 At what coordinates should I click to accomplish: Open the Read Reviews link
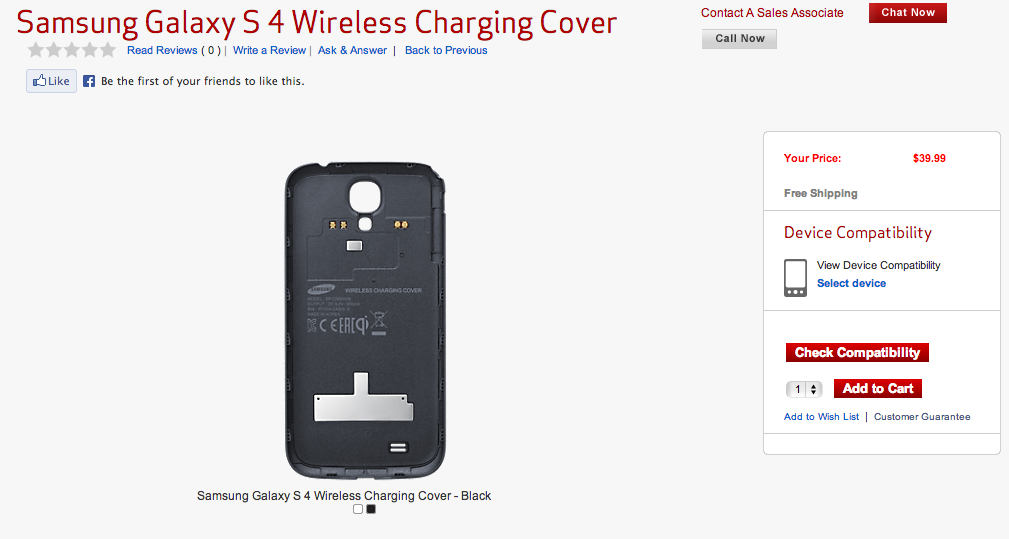pyautogui.click(x=162, y=50)
